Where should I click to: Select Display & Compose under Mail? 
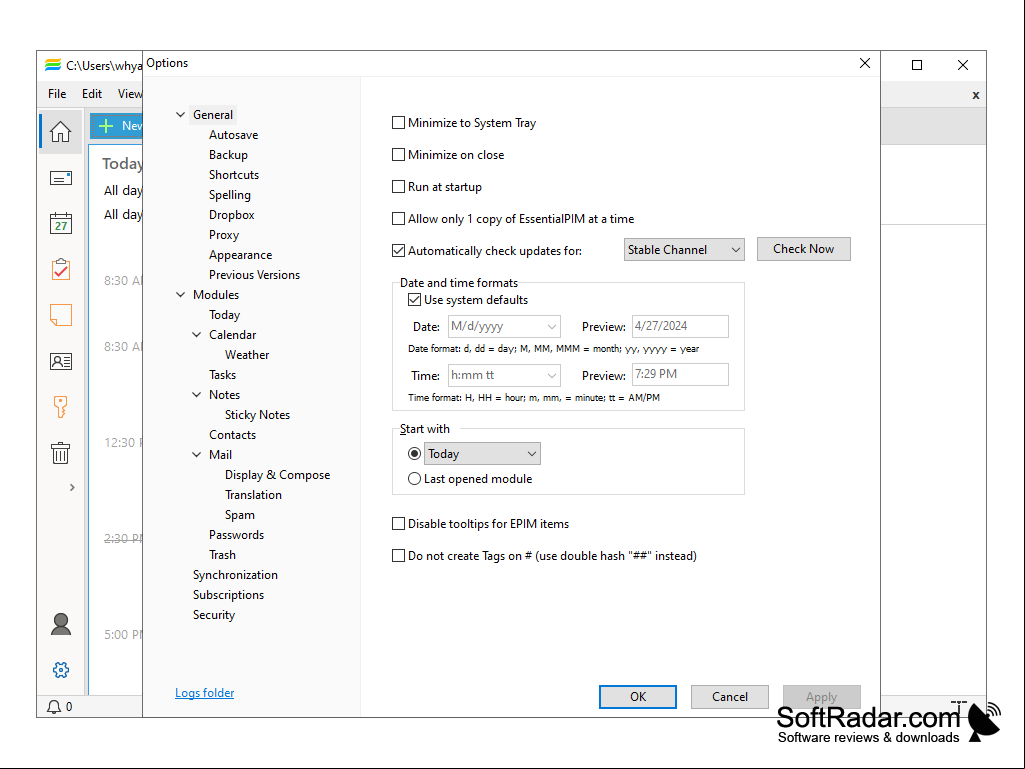277,475
